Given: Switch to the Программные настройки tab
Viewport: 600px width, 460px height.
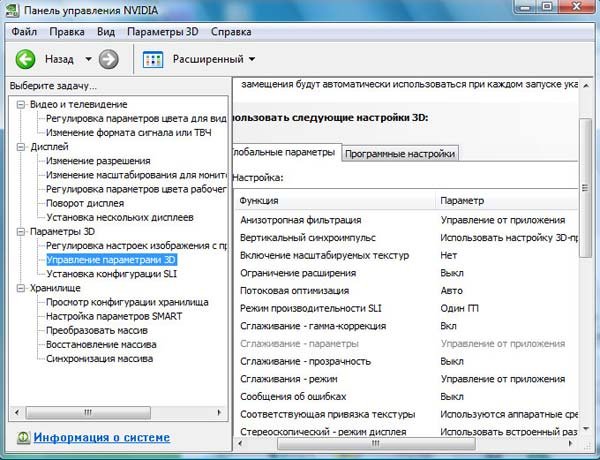Looking at the screenshot, I should (400, 153).
